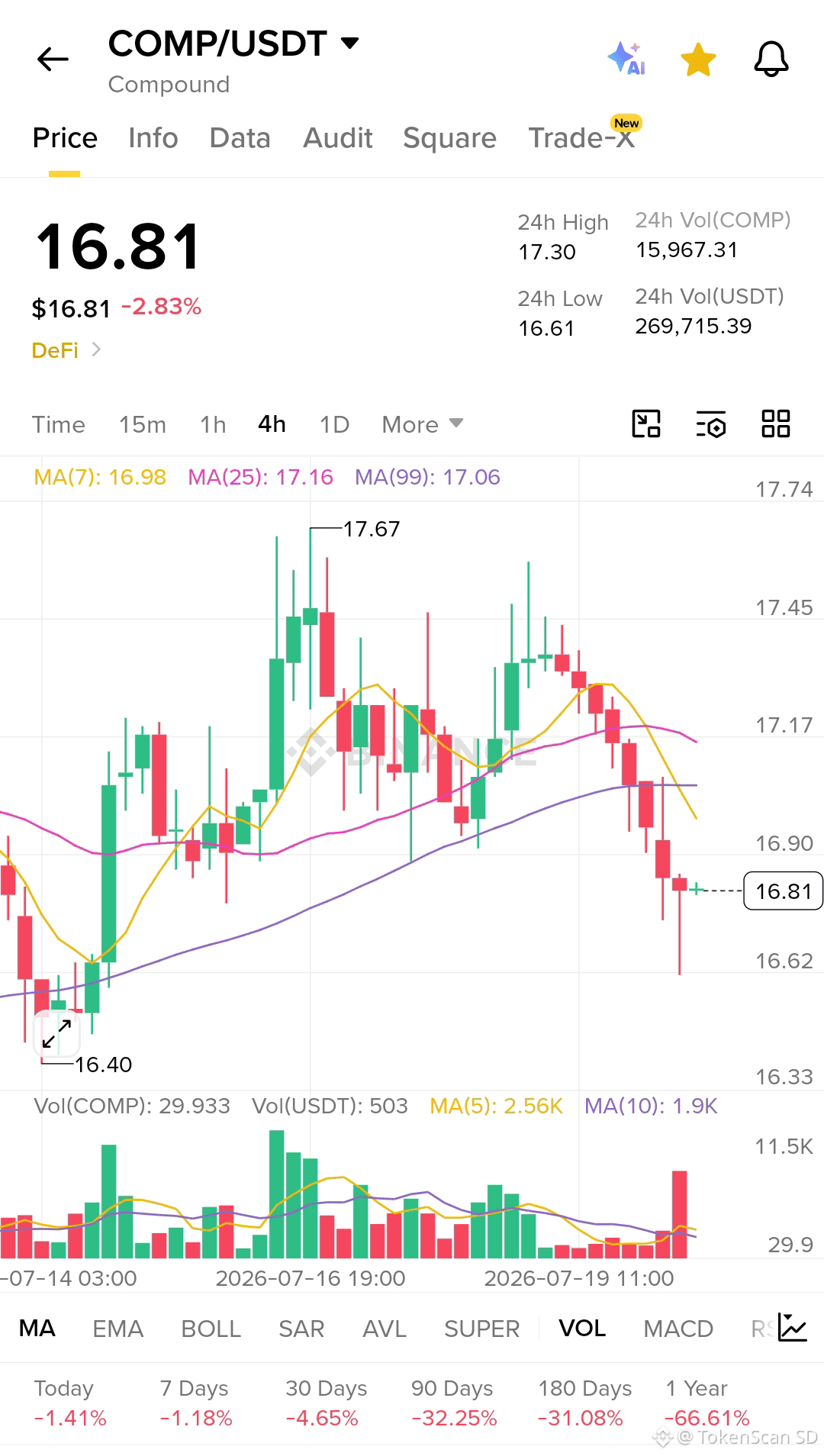
Task: Click the volume MA(10): 1.9K label
Action: pyautogui.click(x=651, y=1106)
